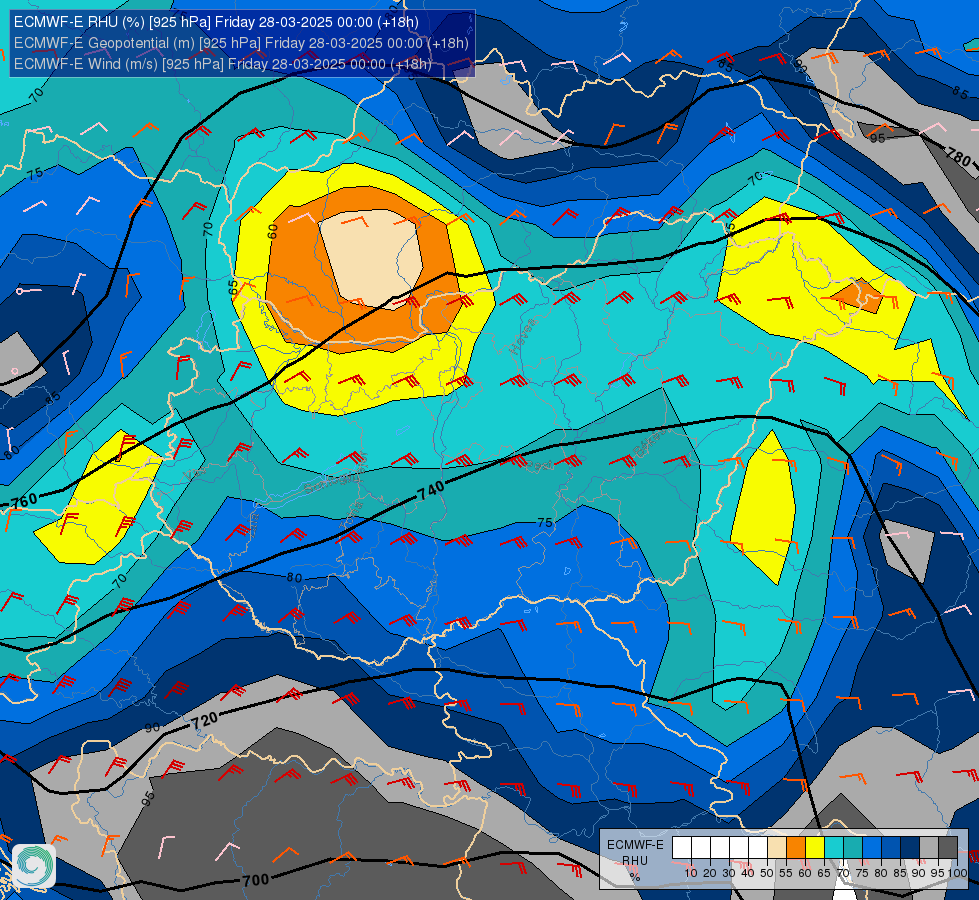Click the RHU label in the legend box
The height and width of the screenshot is (900, 979).
click(x=635, y=861)
